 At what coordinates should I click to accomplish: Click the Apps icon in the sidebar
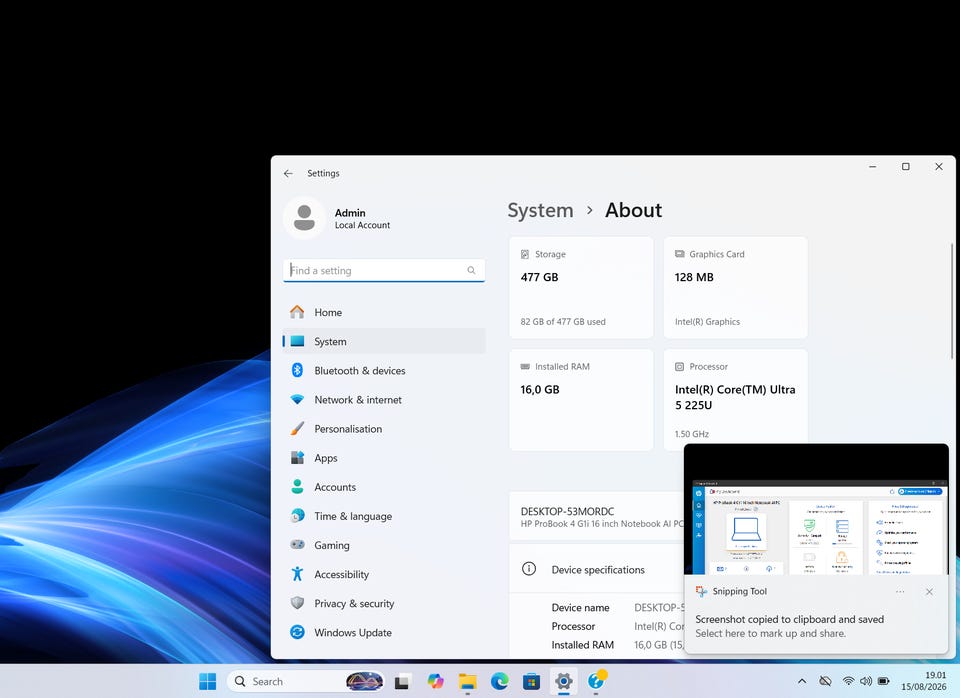pos(298,457)
